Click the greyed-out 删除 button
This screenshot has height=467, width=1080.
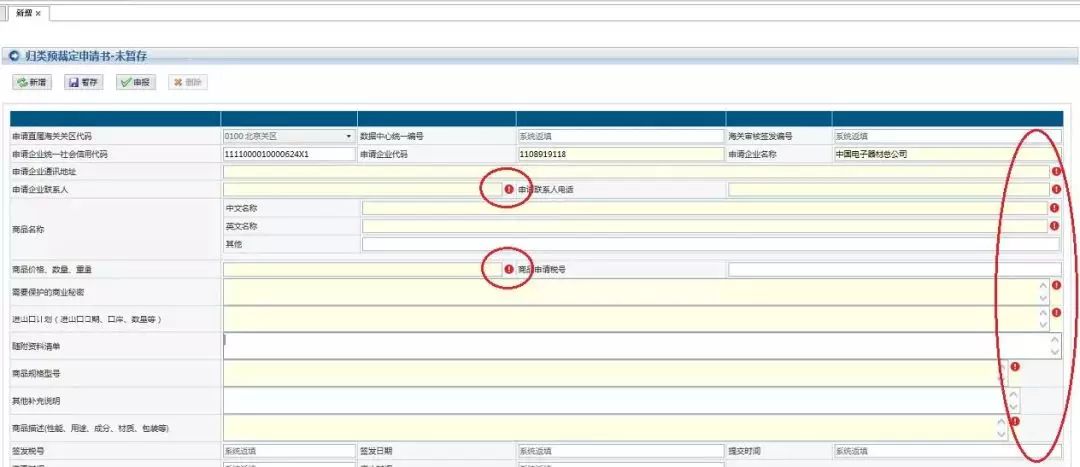point(187,82)
